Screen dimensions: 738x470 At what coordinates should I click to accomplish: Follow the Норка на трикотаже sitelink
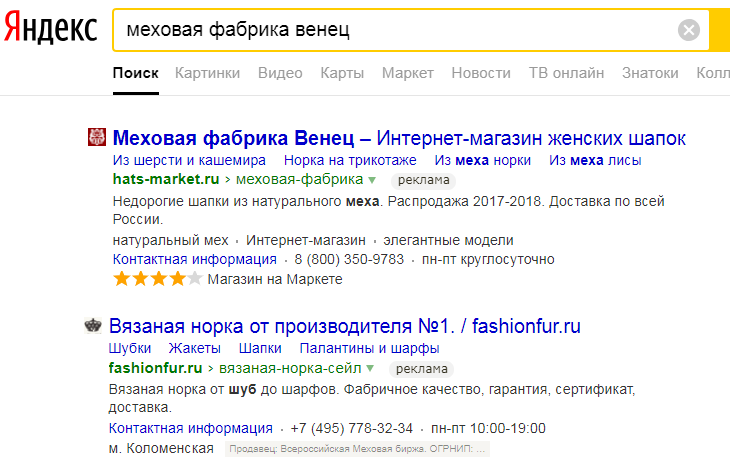(x=350, y=160)
